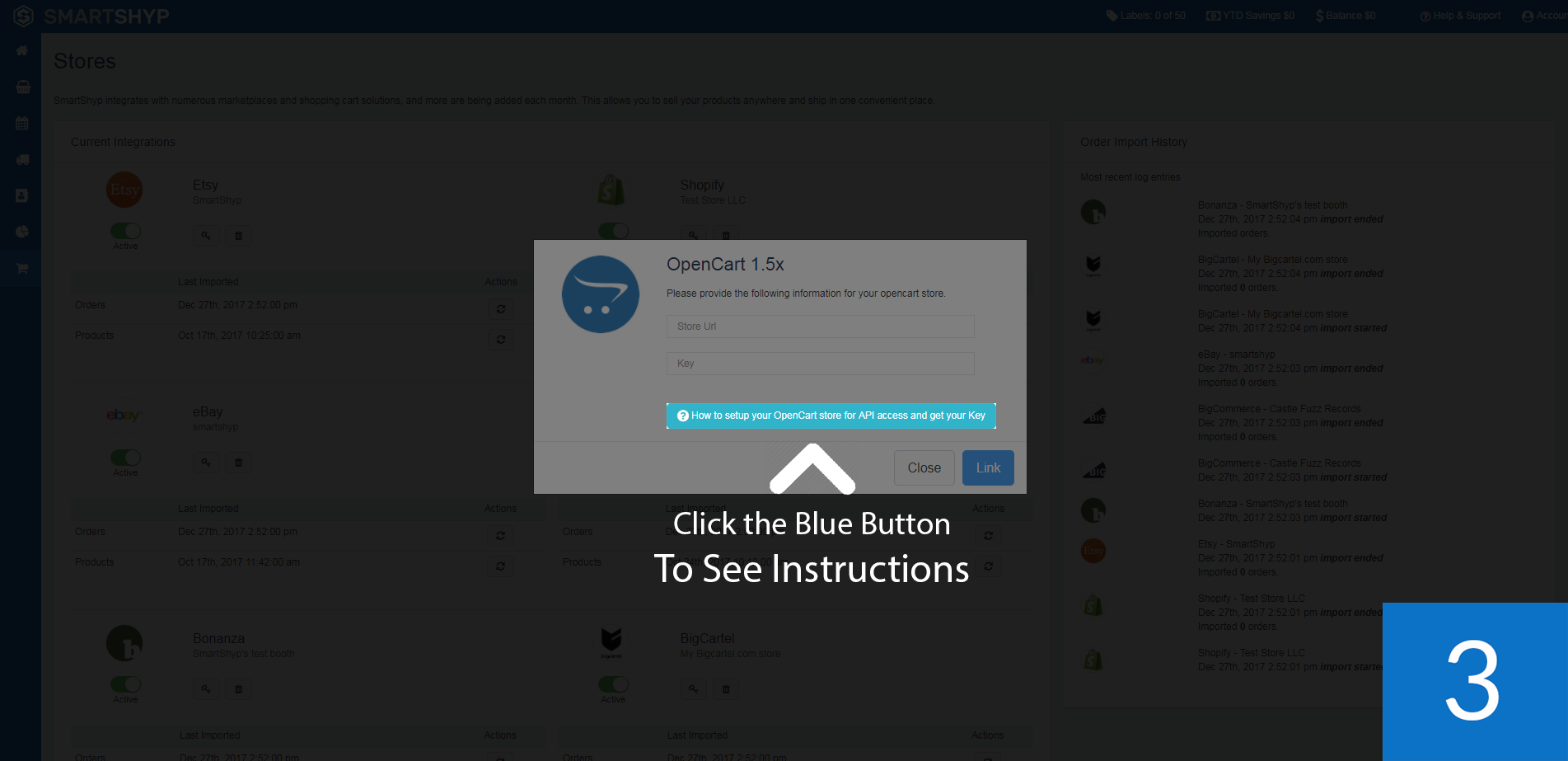Open the shopping basket sidebar icon
Viewport: 1568px width, 761px height.
tap(22, 87)
